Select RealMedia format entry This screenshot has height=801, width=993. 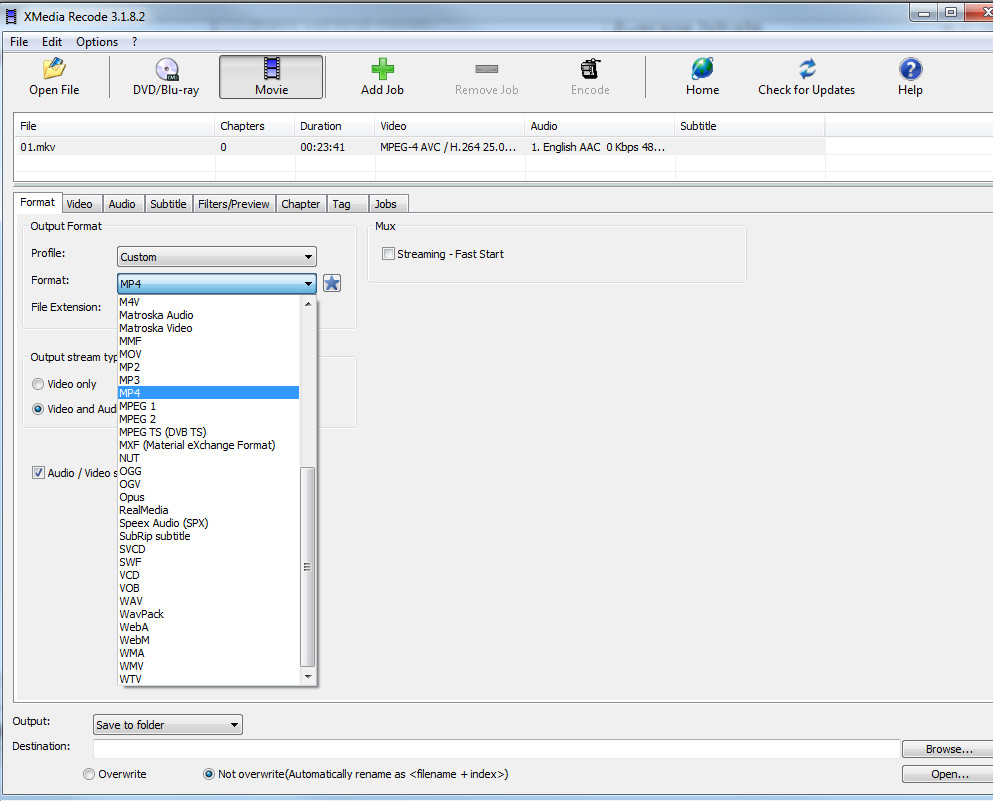[x=208, y=510]
